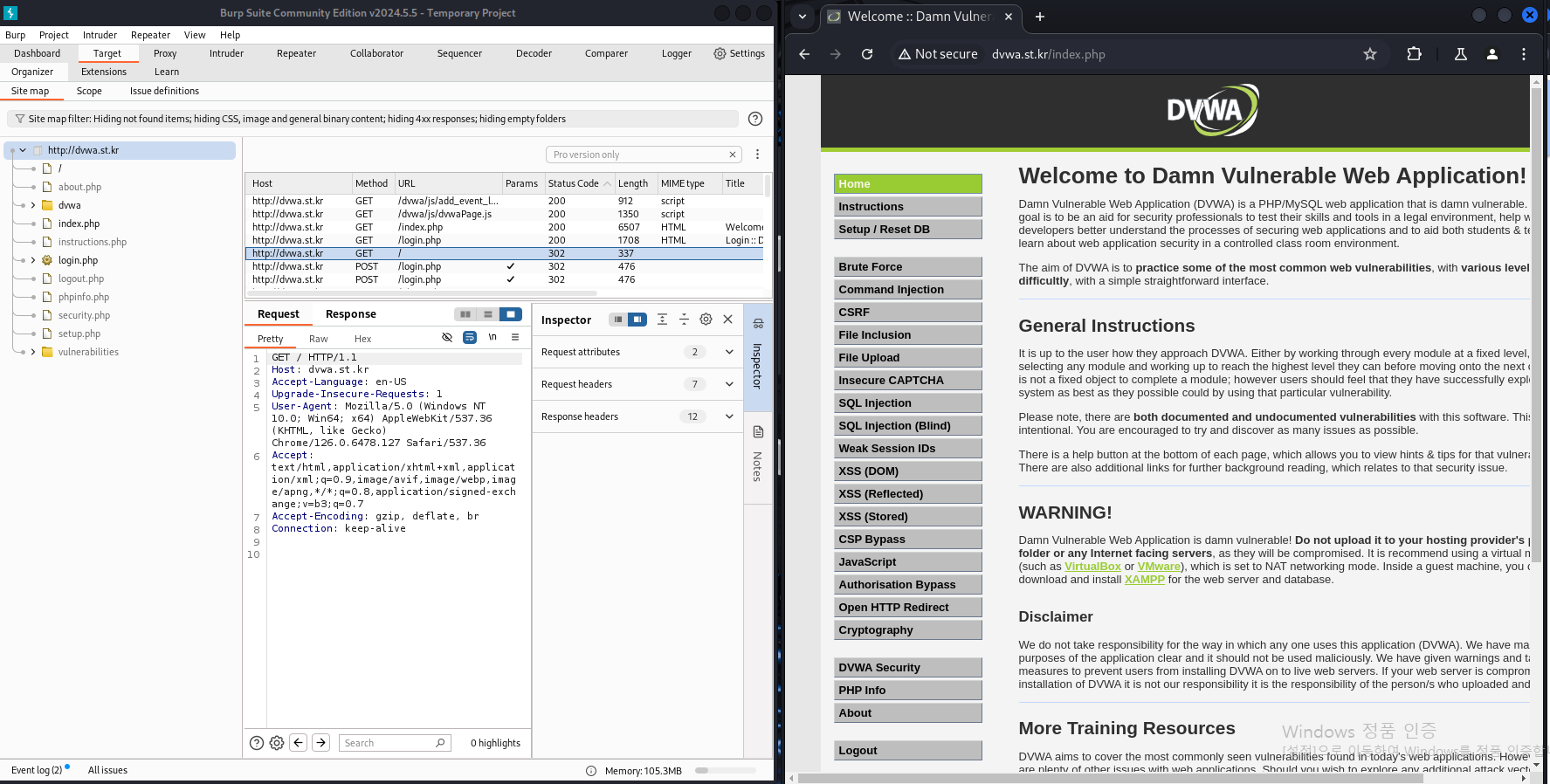Go to next search match arrow
Image resolution: width=1550 pixels, height=784 pixels.
[321, 742]
